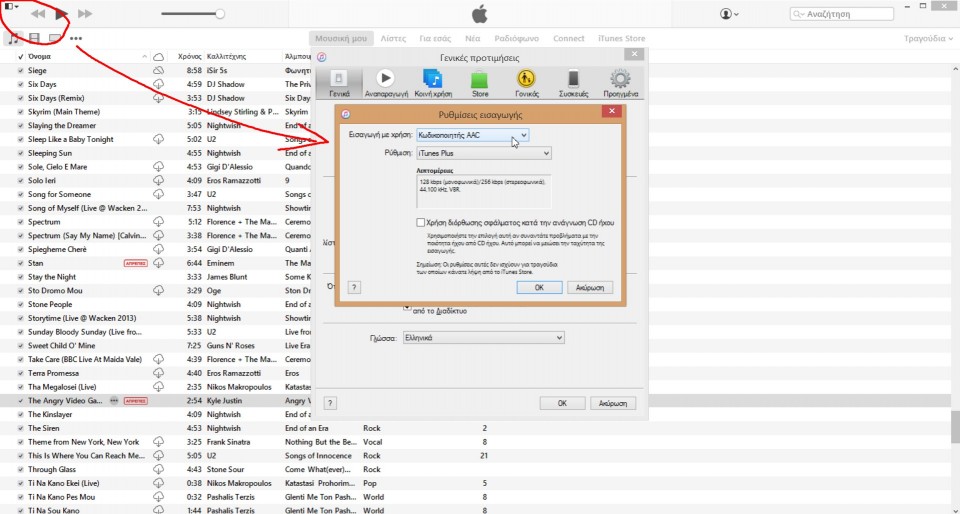Screen dimensions: 960x514
Task: Click OK in Γενικές προτιμήσεις dialog
Action: coord(562,403)
